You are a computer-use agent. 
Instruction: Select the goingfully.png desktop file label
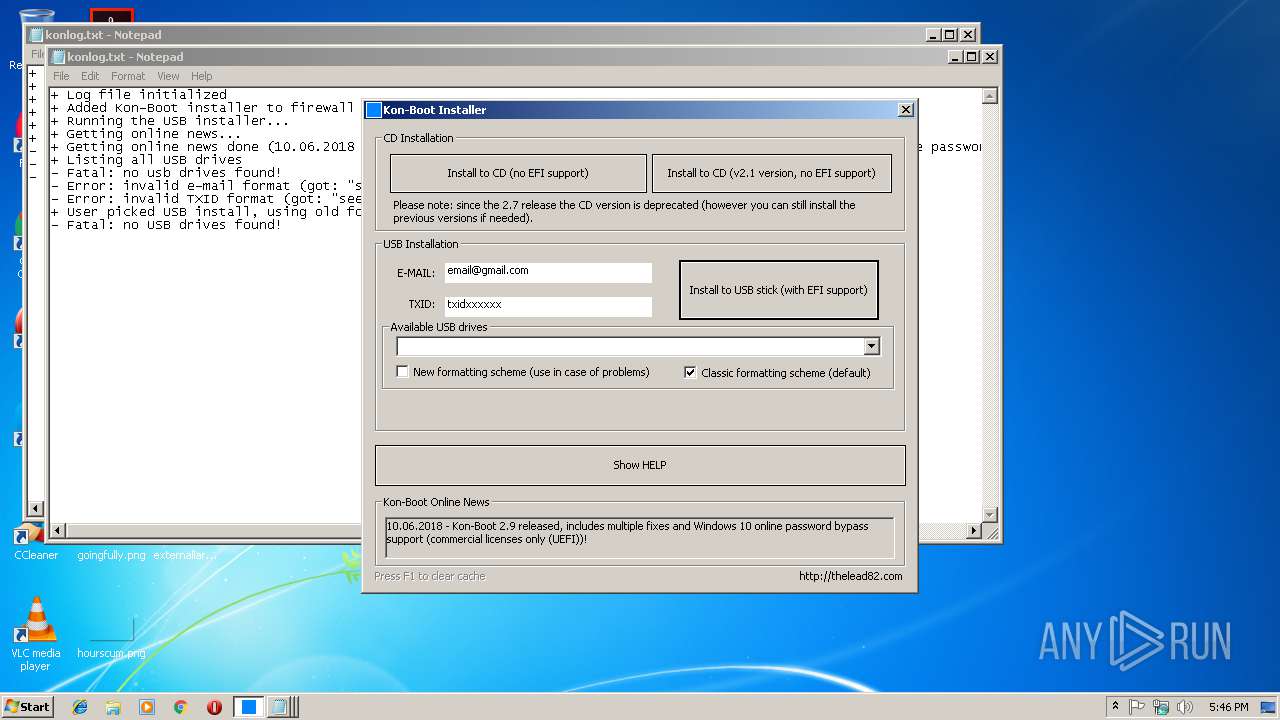[111, 555]
